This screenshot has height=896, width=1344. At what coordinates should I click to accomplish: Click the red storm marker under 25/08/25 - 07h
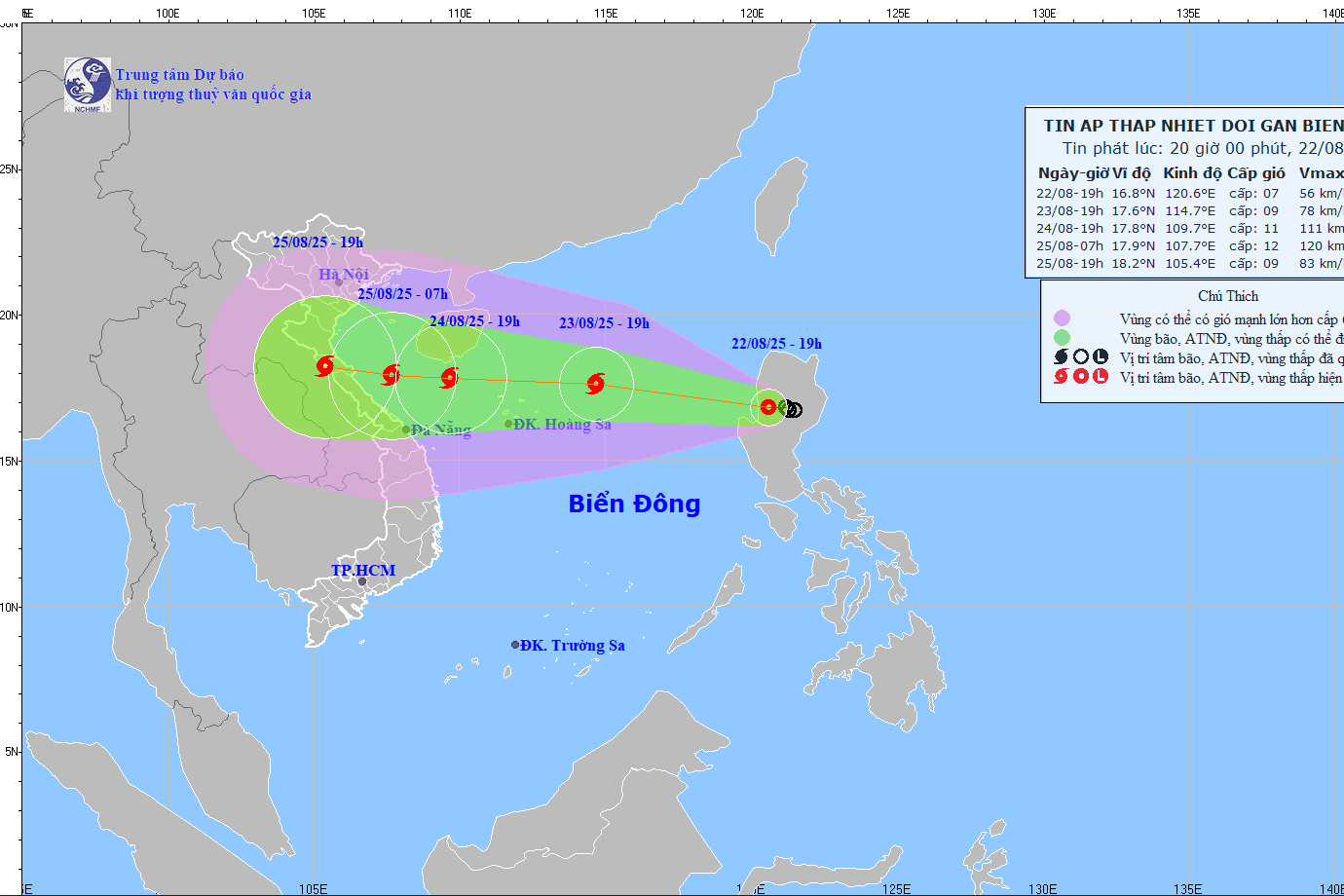point(391,374)
